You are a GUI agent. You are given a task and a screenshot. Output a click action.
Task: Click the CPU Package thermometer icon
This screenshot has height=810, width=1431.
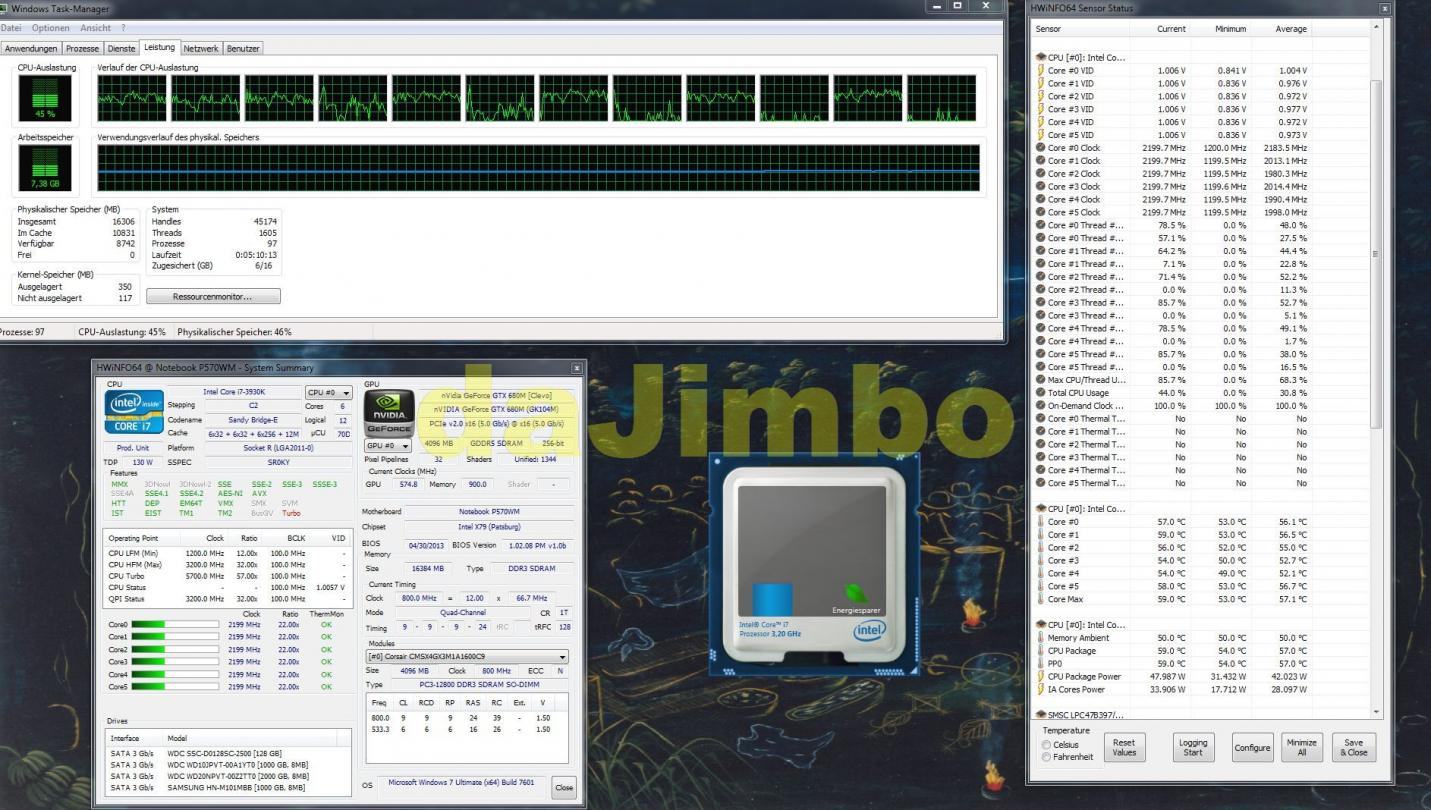1041,651
